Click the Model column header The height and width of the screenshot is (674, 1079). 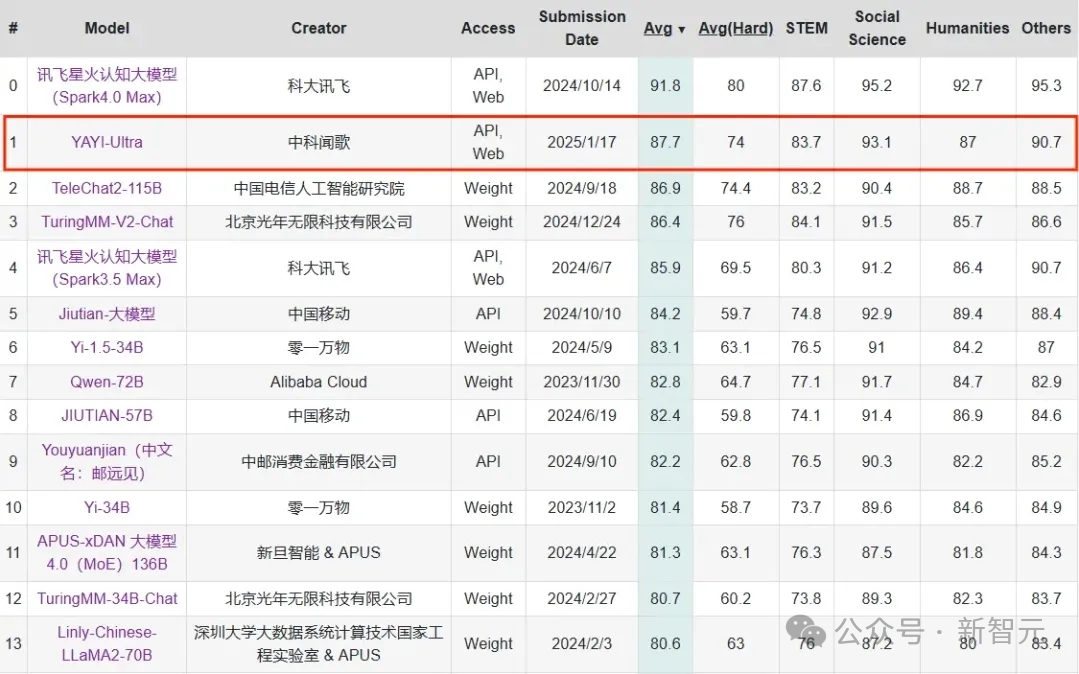107,28
